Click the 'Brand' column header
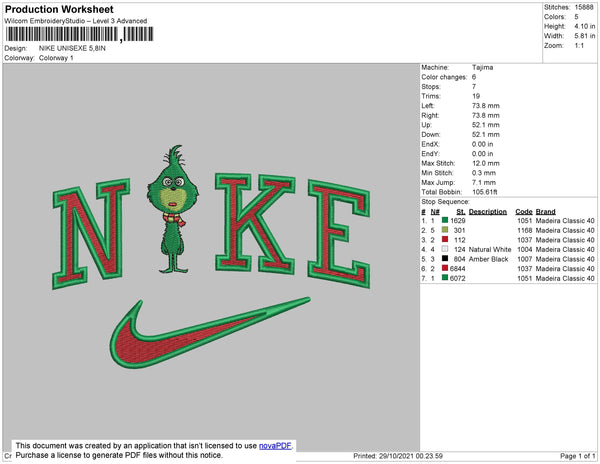This screenshot has height=464, width=600. click(x=545, y=212)
